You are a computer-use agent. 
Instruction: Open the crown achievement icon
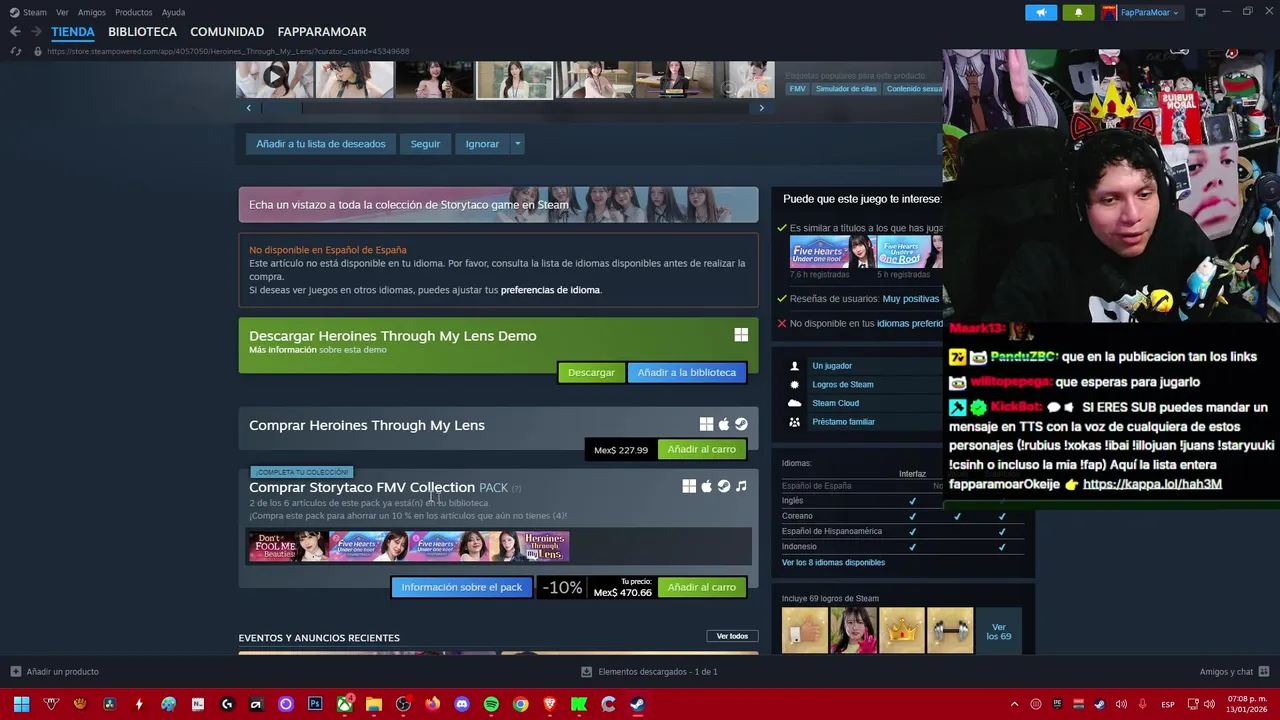coord(901,631)
